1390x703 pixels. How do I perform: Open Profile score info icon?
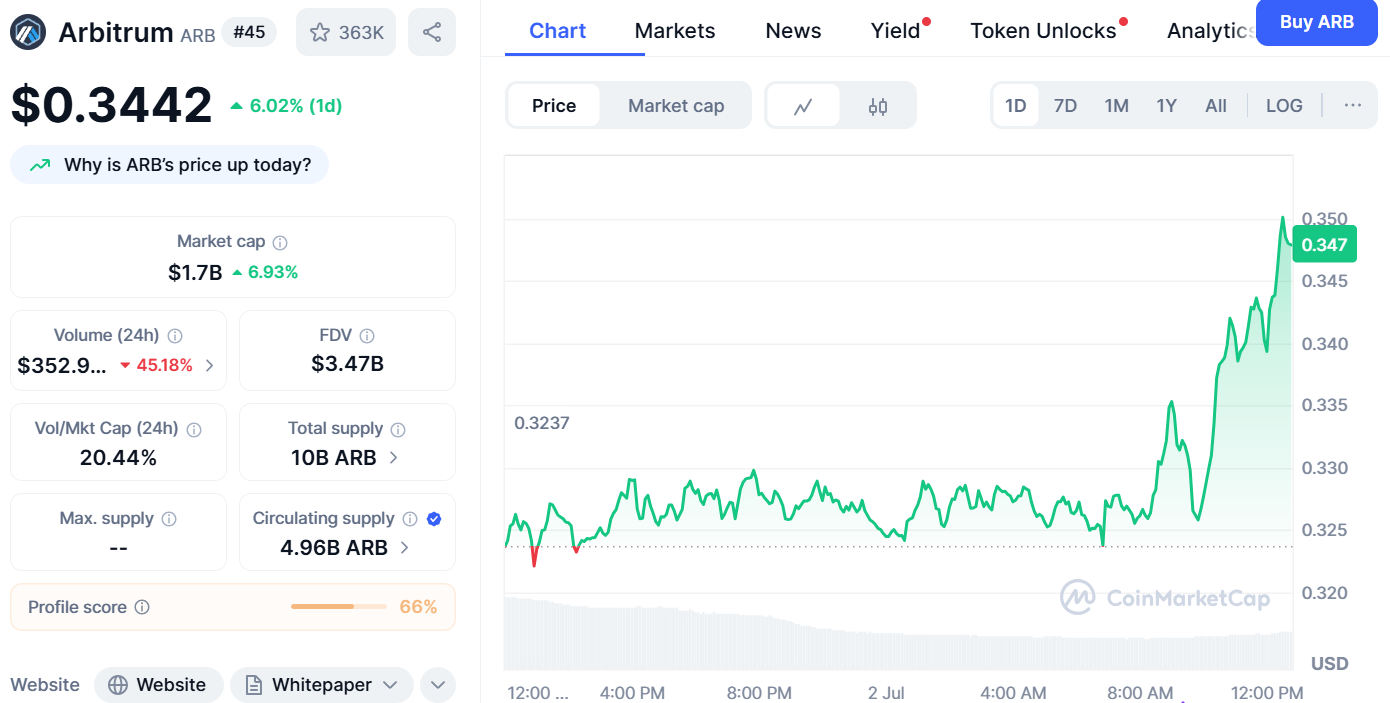[142, 607]
